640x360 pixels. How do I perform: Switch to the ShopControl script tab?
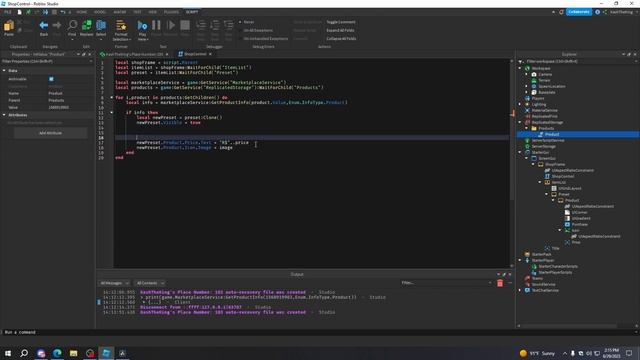pos(195,54)
